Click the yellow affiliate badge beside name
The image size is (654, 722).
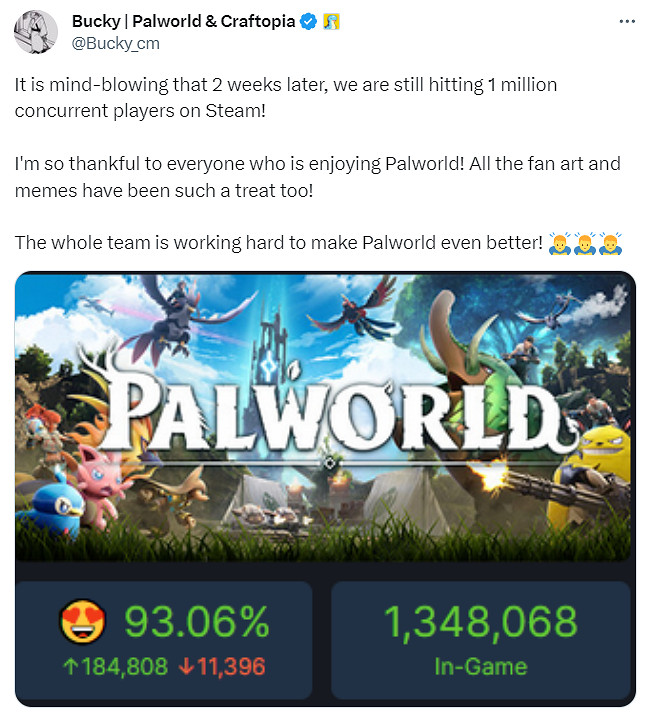point(331,21)
